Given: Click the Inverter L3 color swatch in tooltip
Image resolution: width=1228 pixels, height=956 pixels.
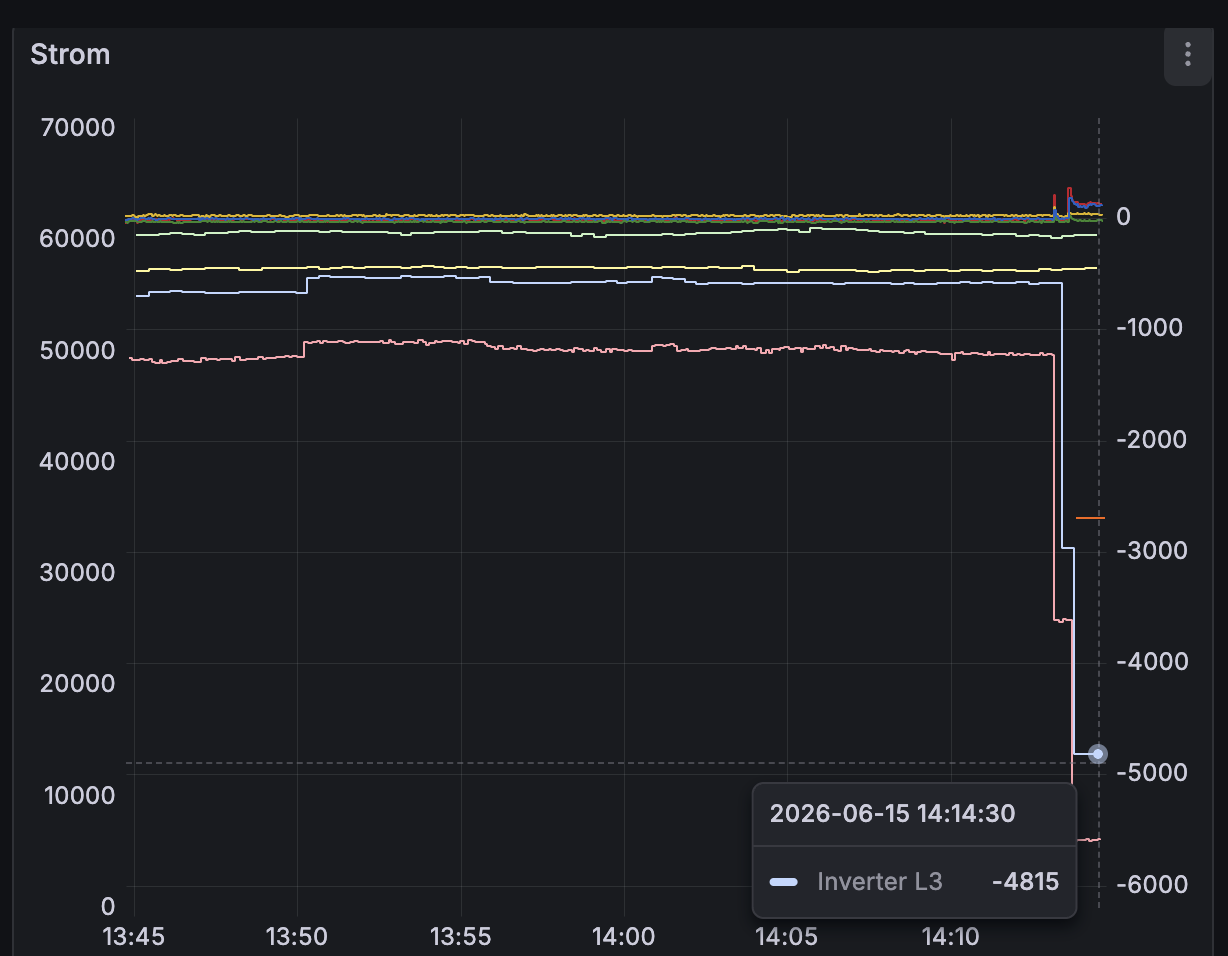Looking at the screenshot, I should coord(783,882).
